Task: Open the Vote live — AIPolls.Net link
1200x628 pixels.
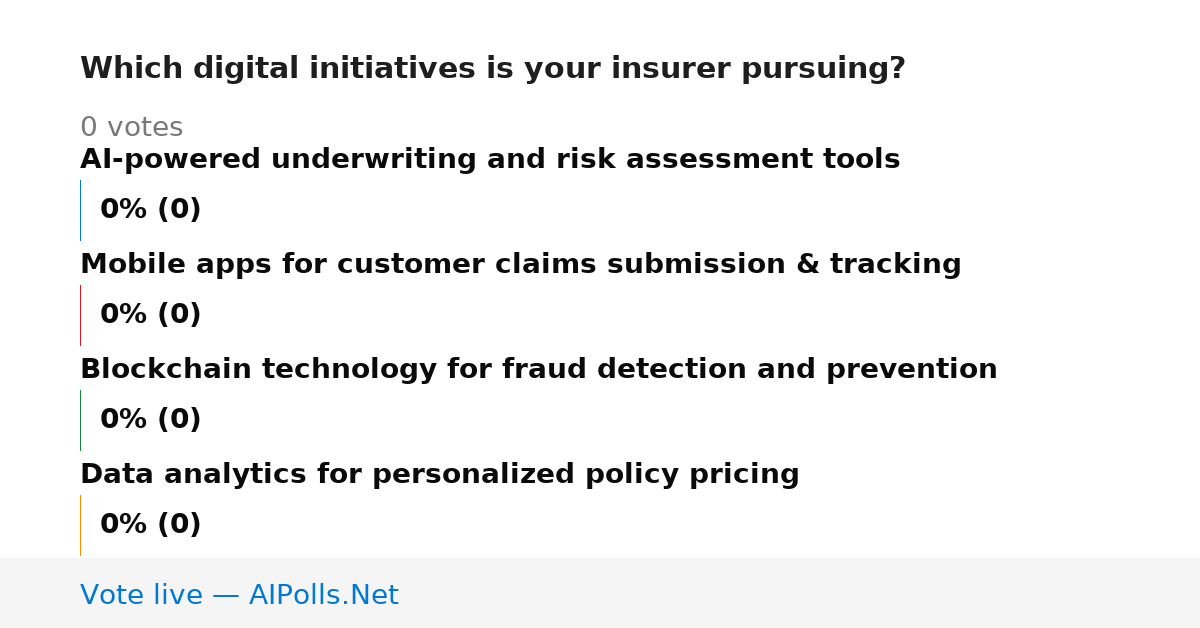Action: (x=239, y=595)
